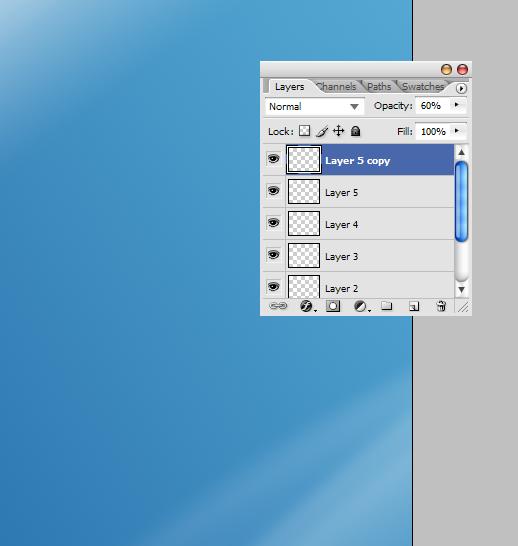Click the Opacity 60% field
Viewport: 518px width, 546px height.
pyautogui.click(x=433, y=106)
